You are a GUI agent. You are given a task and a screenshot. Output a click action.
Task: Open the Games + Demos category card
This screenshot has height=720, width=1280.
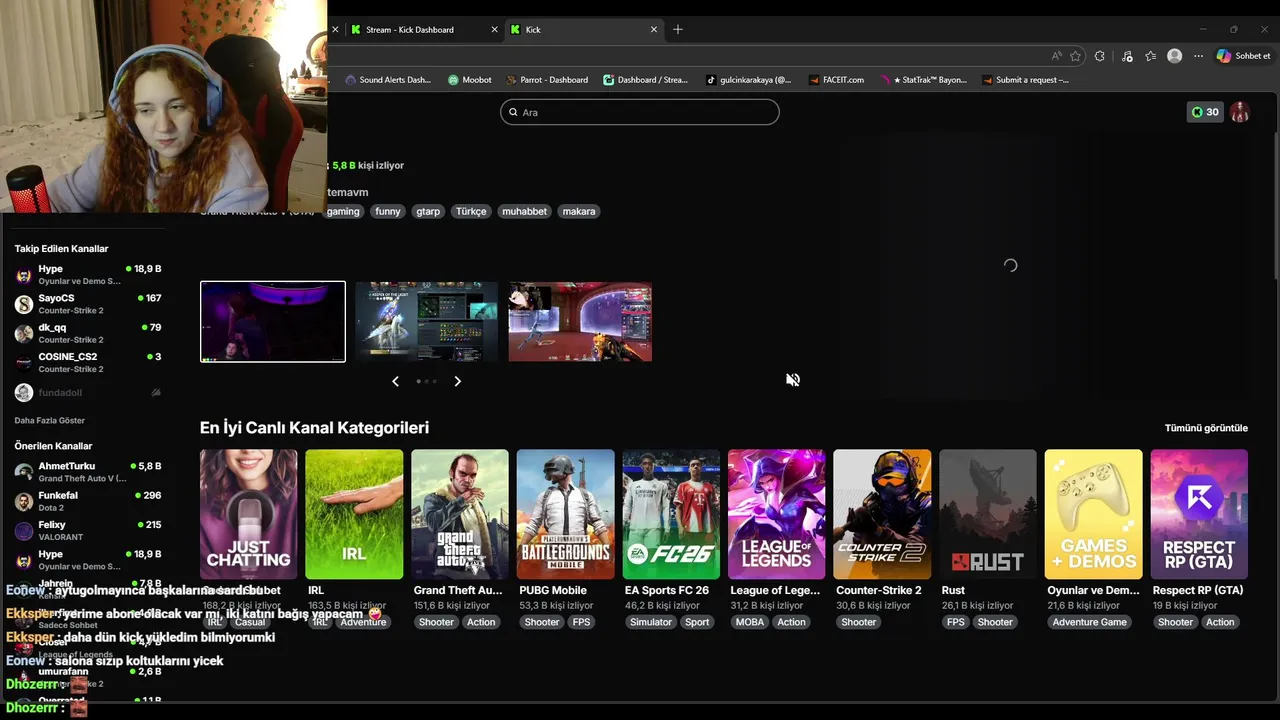coord(1094,514)
